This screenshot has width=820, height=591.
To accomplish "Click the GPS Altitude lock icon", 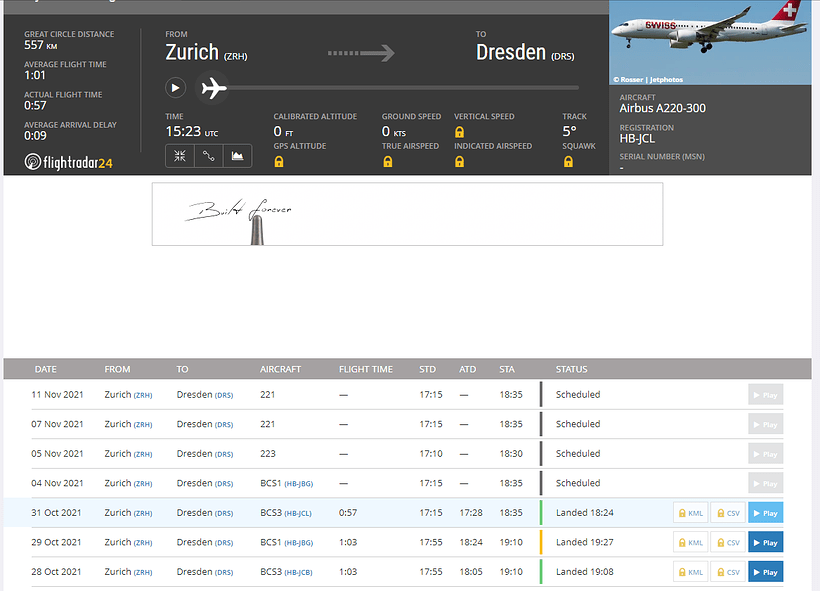I will click(279, 162).
